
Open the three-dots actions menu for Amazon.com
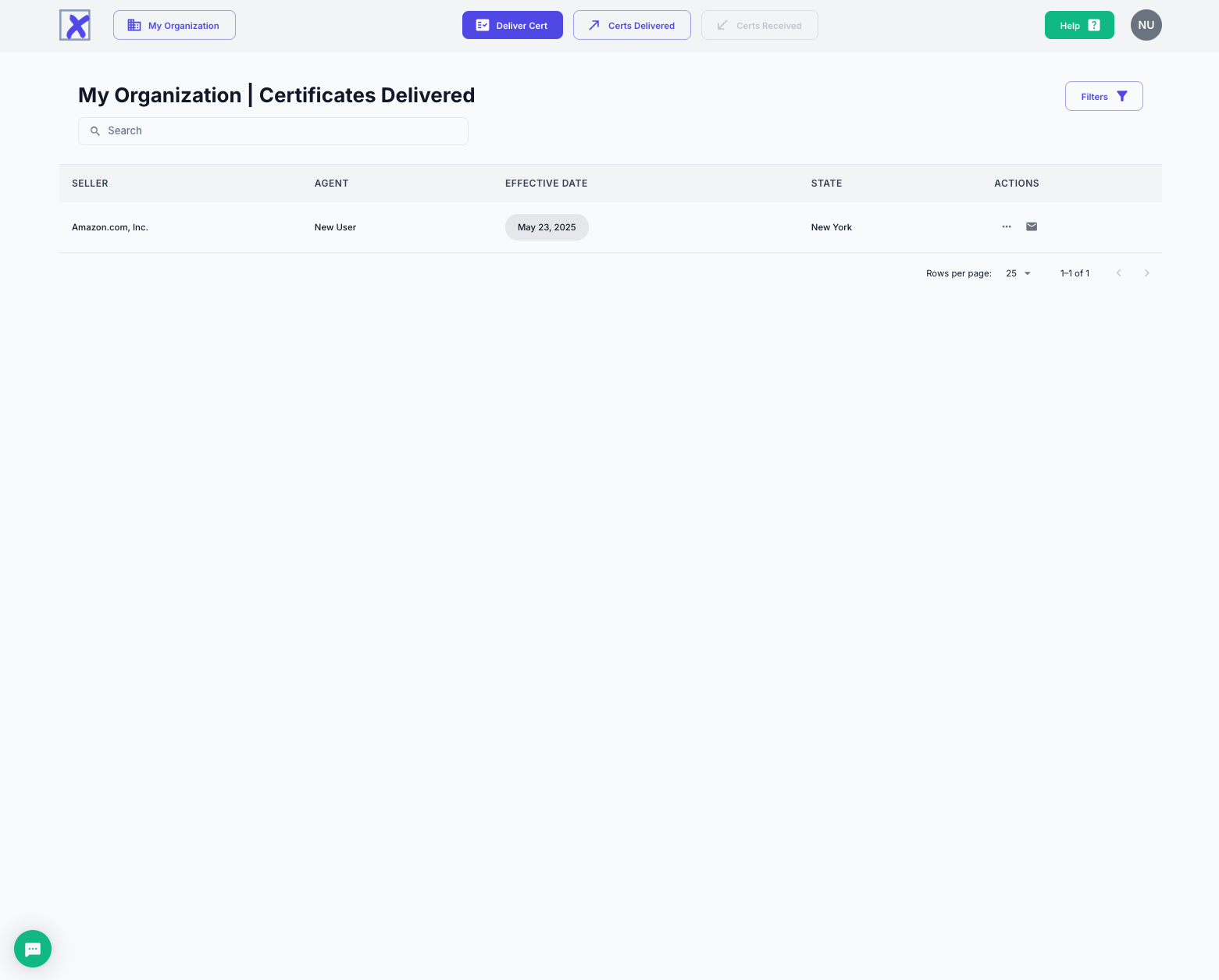1007,226
